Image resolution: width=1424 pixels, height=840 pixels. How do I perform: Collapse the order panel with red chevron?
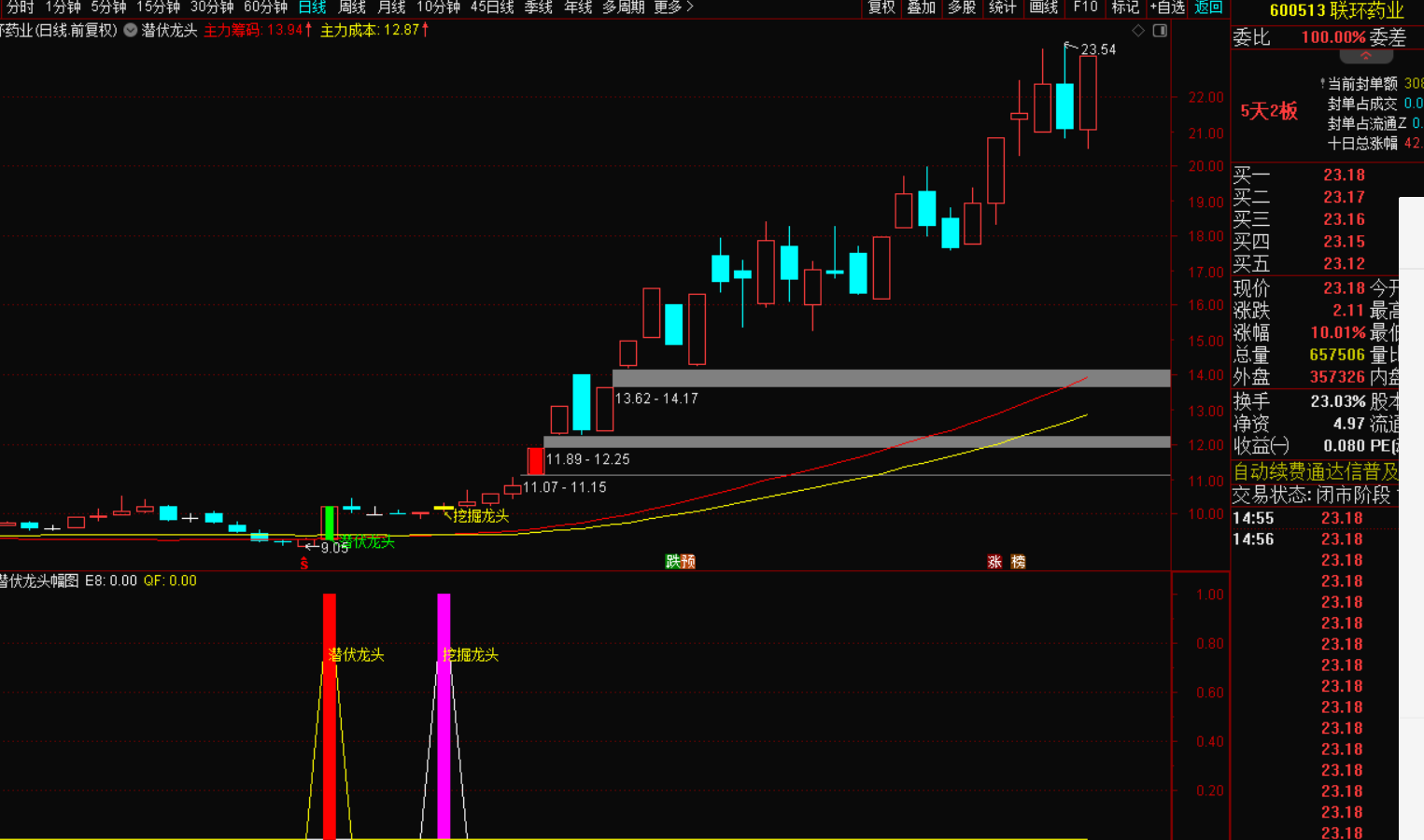coord(1365,57)
